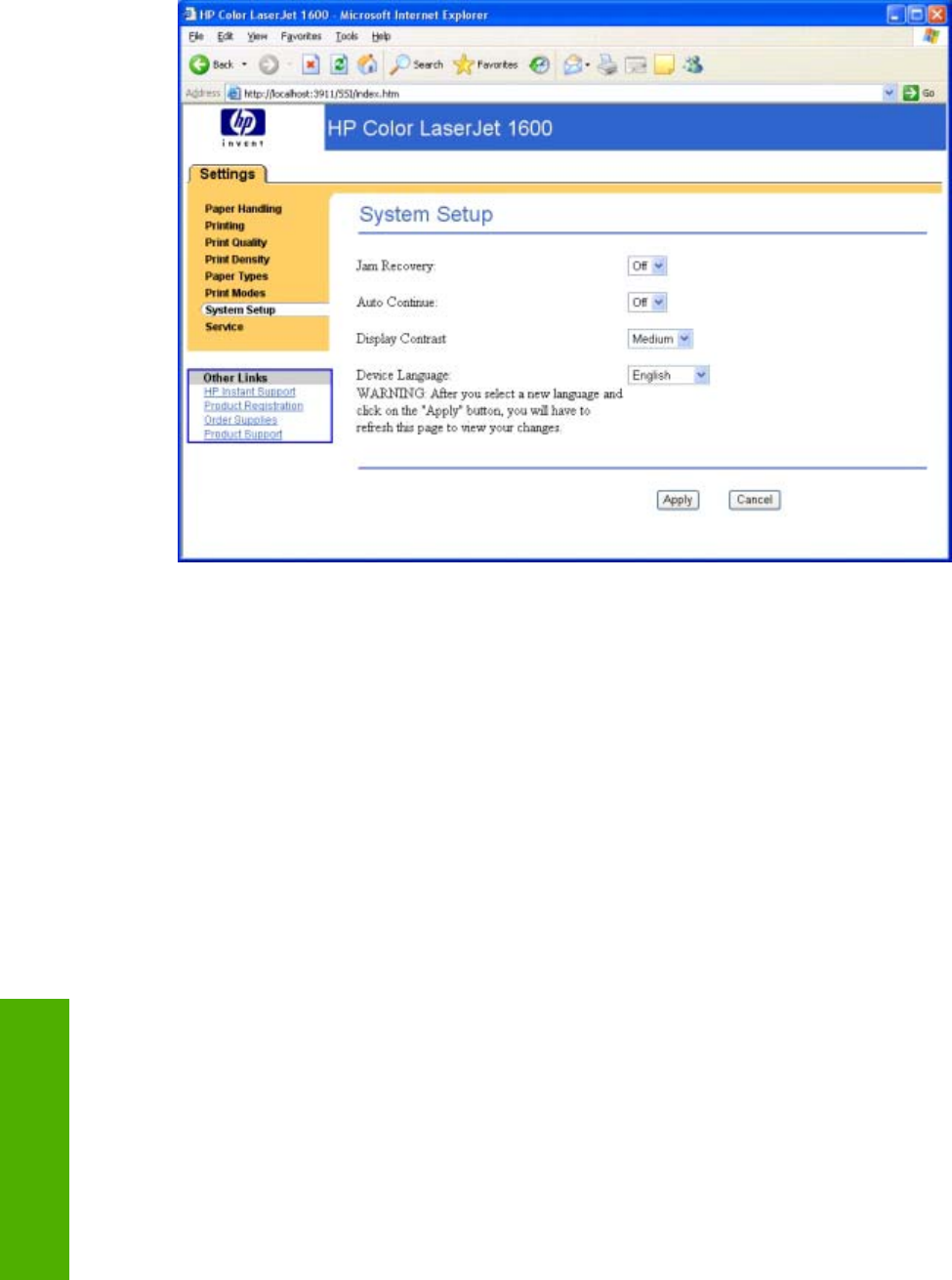Viewport: 952px width, 1280px height.
Task: Maximize the Internet Explorer window
Action: (x=916, y=15)
